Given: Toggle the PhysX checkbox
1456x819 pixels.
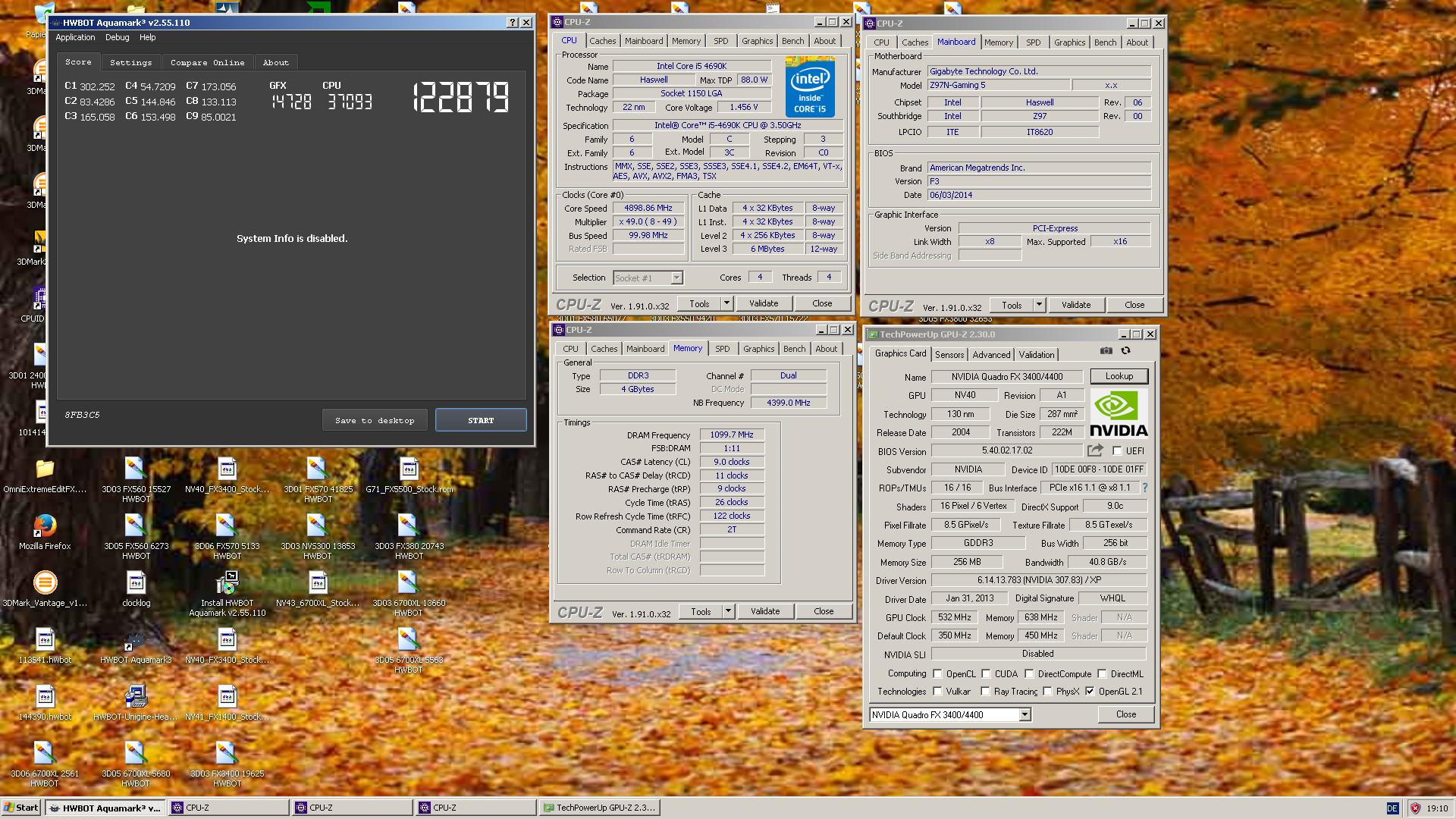Looking at the screenshot, I should (x=1047, y=691).
